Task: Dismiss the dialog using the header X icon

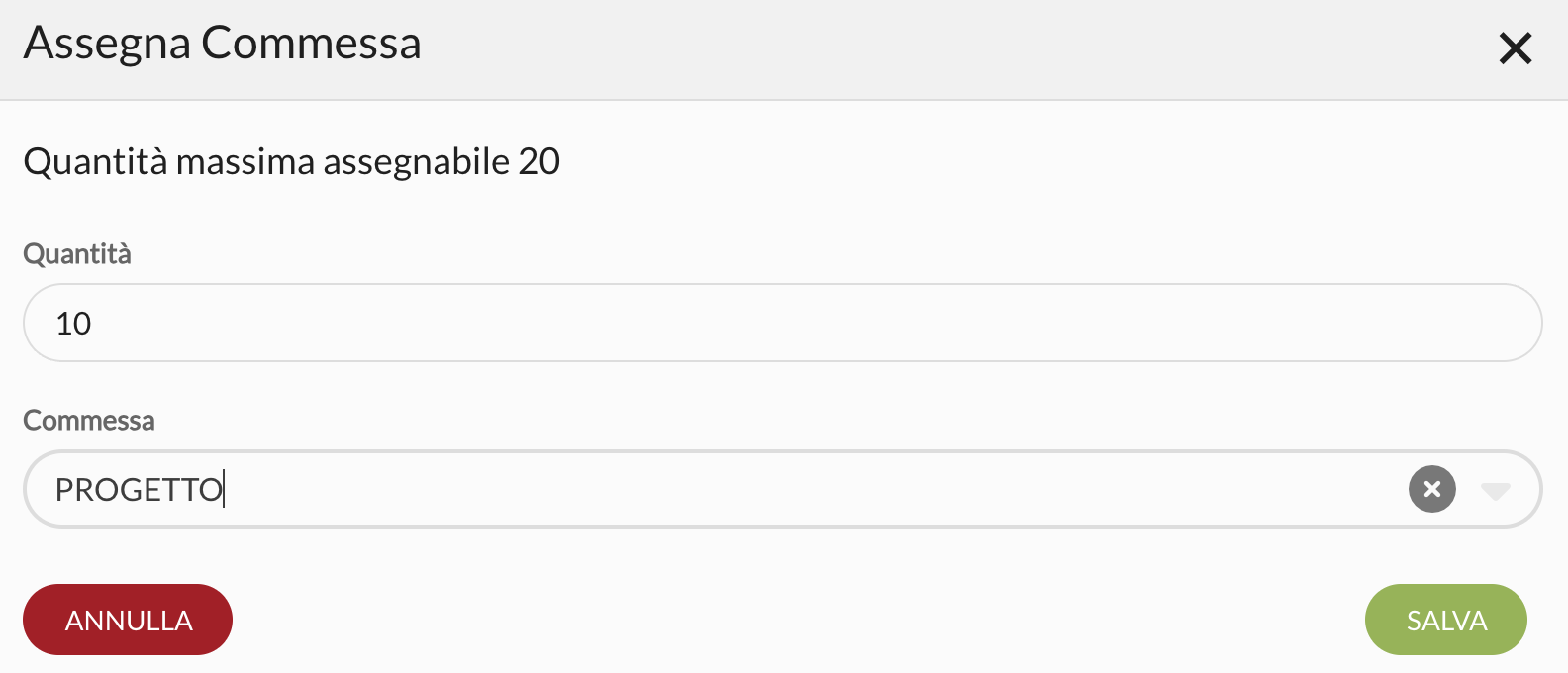Action: [x=1515, y=48]
